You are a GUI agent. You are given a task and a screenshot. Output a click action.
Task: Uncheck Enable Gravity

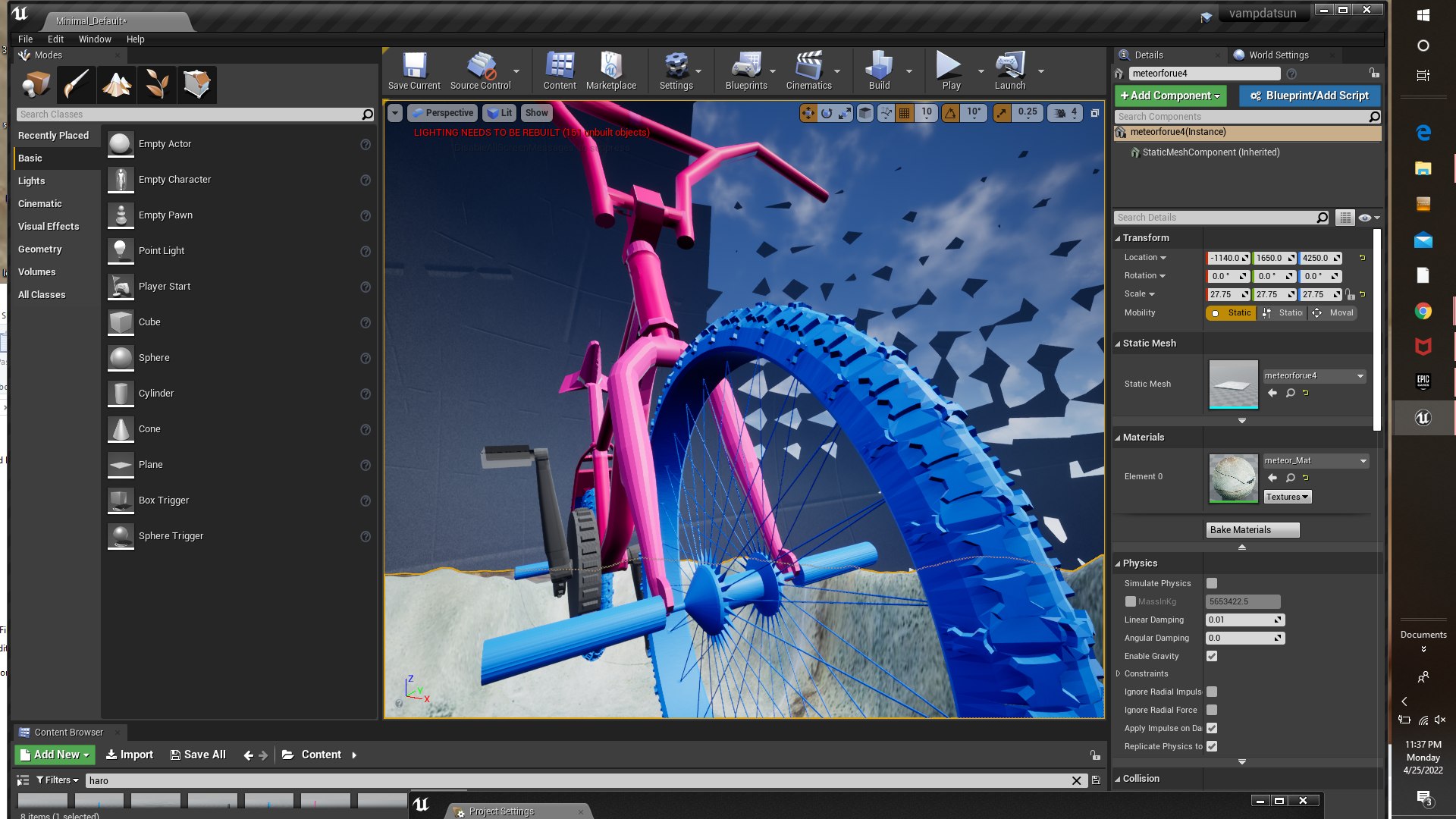click(x=1212, y=656)
